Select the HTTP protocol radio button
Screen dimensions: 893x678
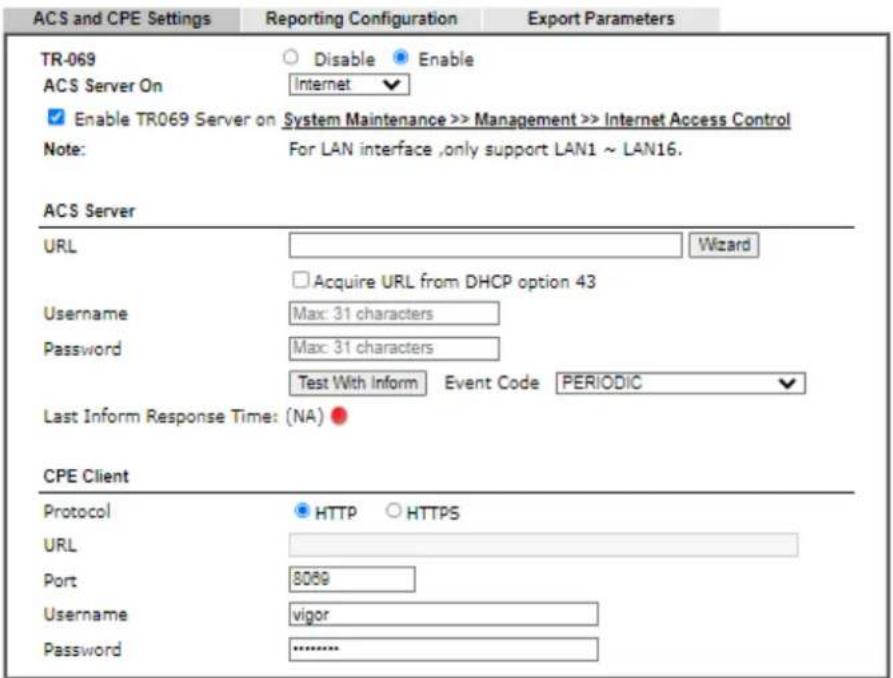click(x=302, y=510)
